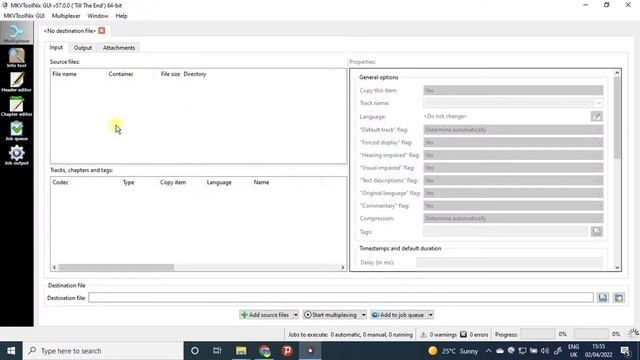640x360 pixels.
Task: Open the Help menu
Action: [x=121, y=16]
